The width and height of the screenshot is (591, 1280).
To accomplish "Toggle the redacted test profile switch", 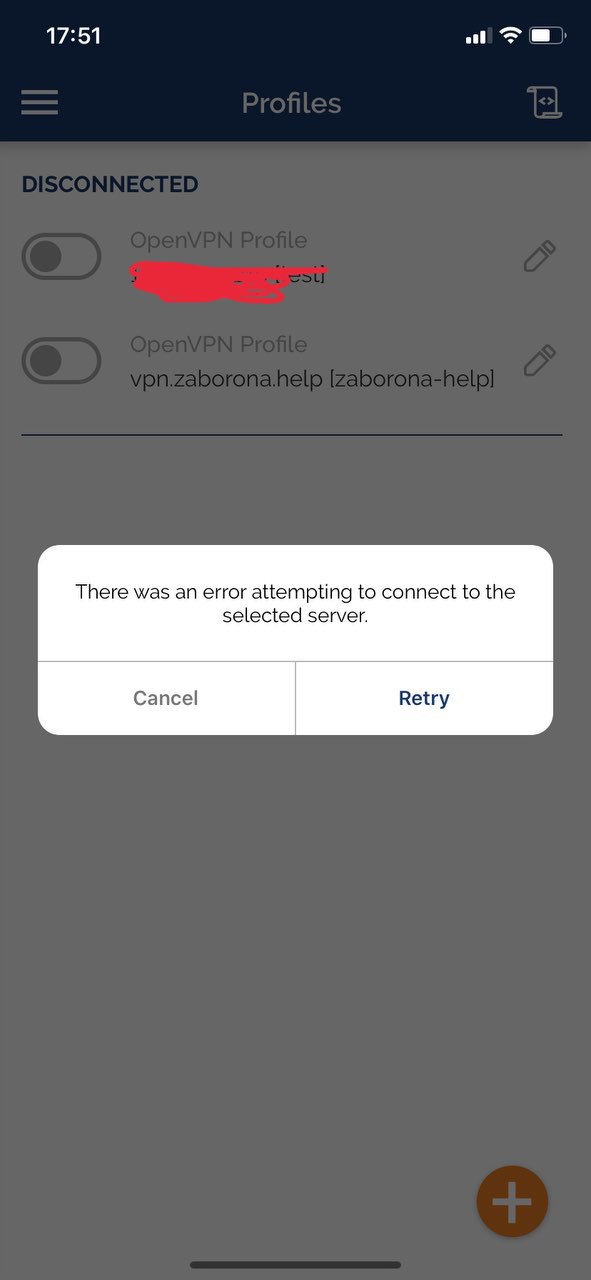I will point(61,257).
